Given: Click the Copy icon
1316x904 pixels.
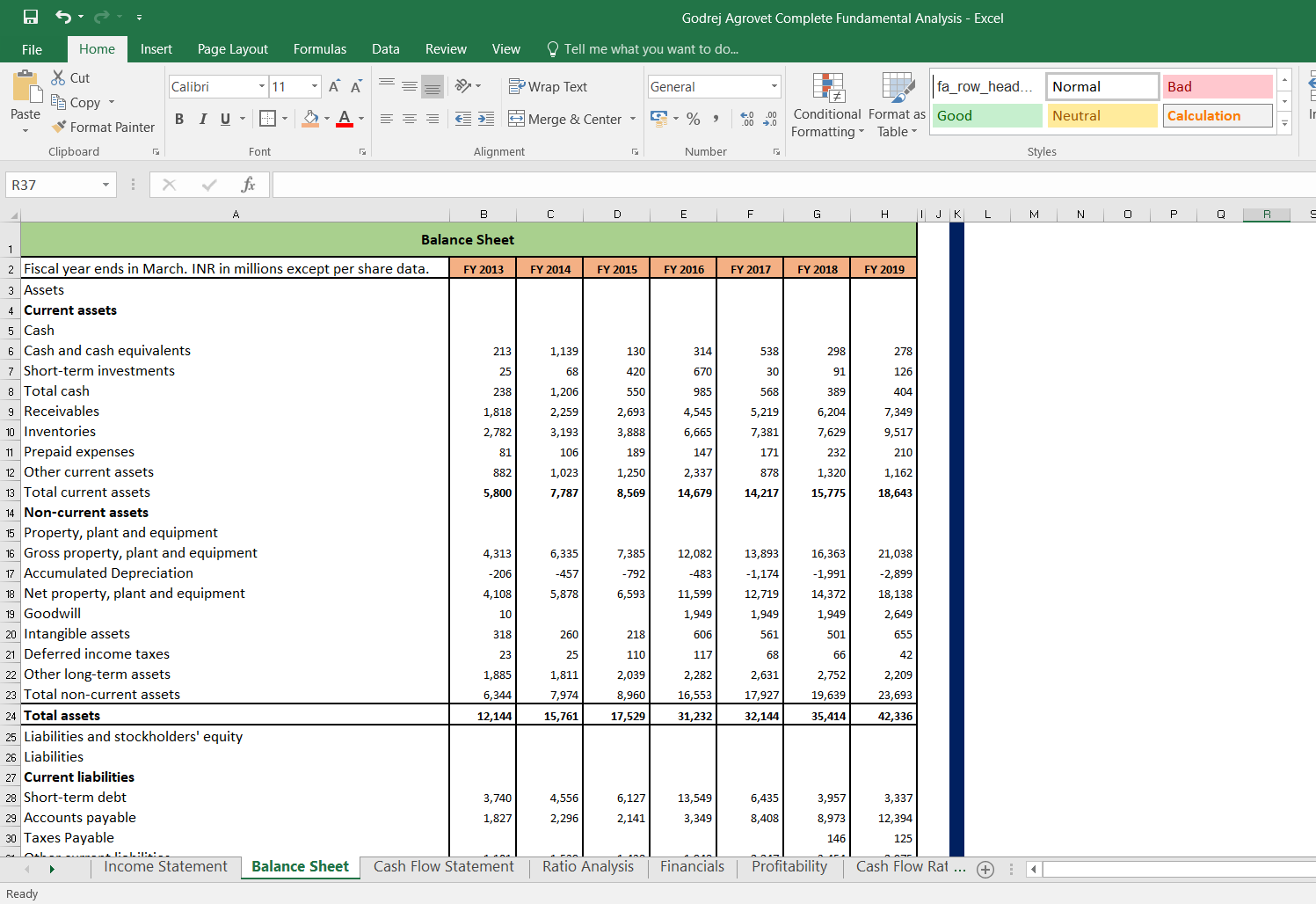Looking at the screenshot, I should point(58,102).
